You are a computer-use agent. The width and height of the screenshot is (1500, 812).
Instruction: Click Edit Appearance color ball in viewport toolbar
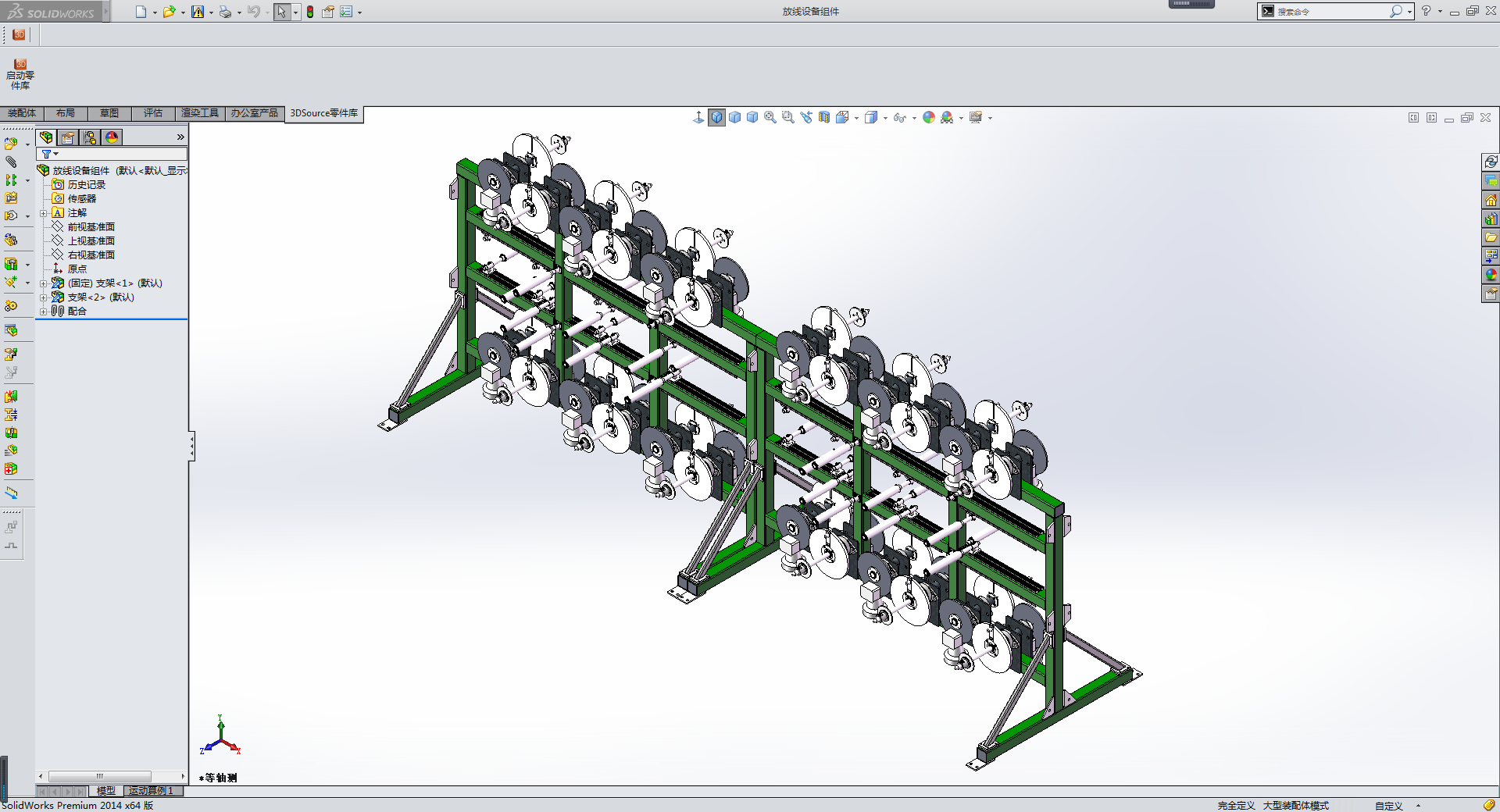coord(929,117)
